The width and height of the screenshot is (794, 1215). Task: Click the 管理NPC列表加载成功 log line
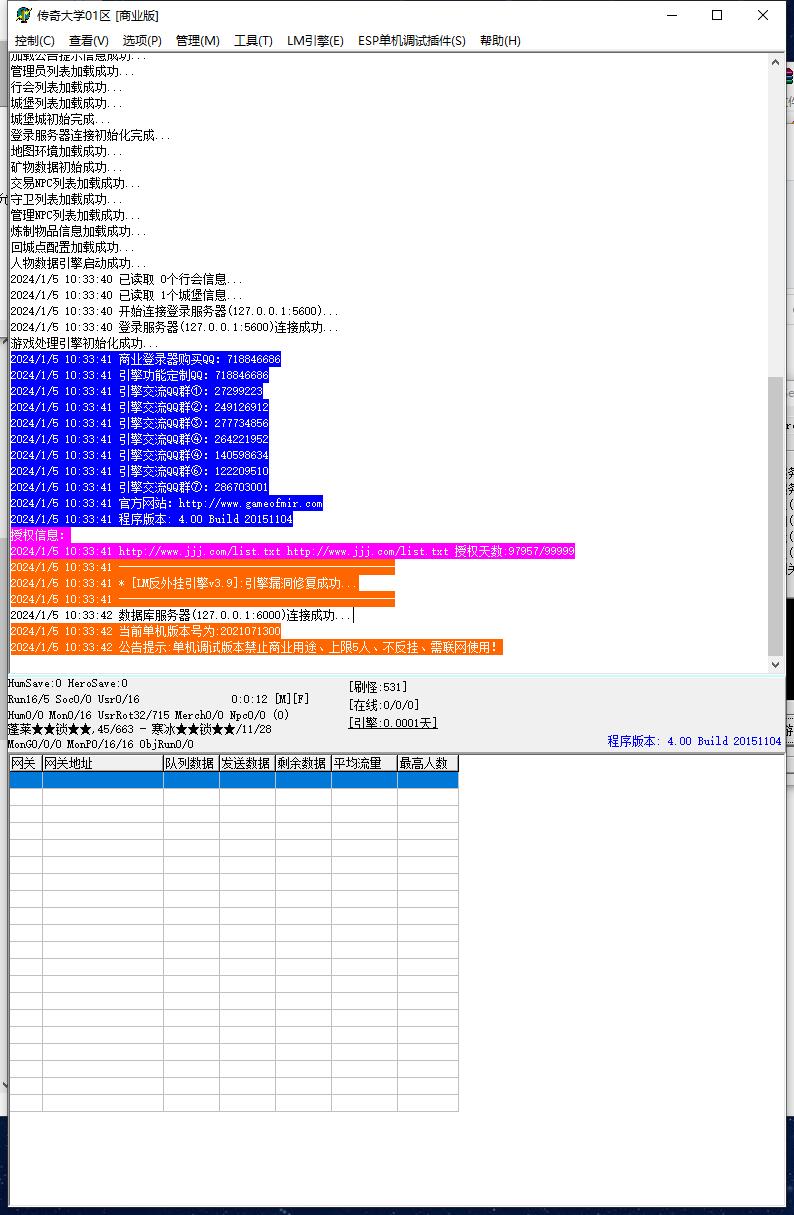(x=75, y=215)
